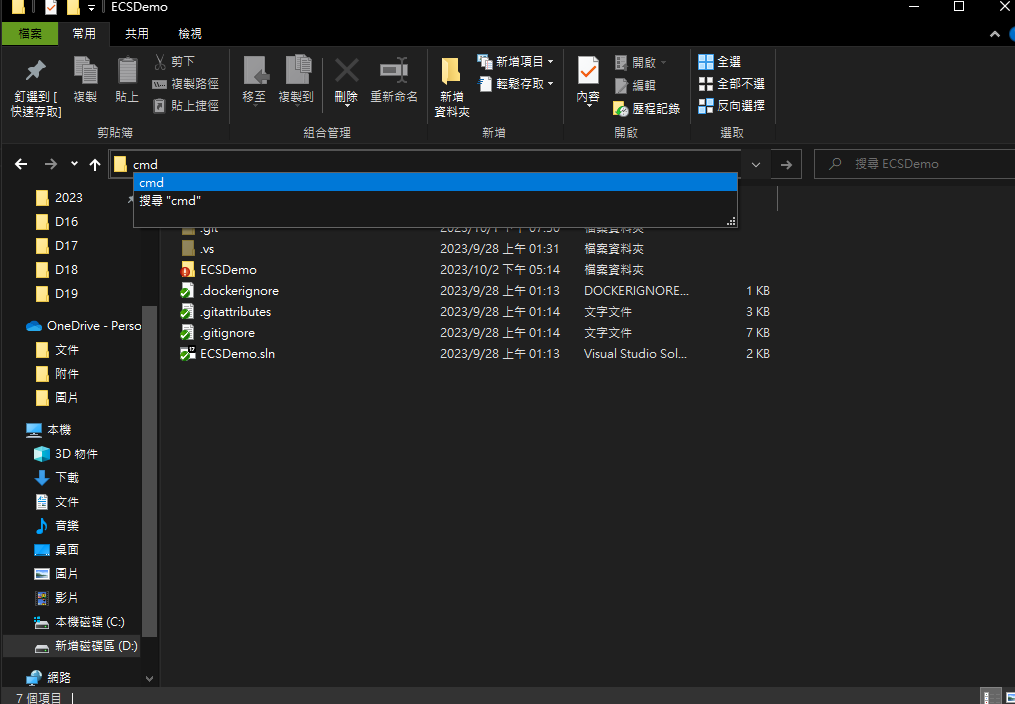This screenshot has height=704, width=1015.
Task: Open Easy access (輕鬆存取) dropdown
Action: (515, 83)
